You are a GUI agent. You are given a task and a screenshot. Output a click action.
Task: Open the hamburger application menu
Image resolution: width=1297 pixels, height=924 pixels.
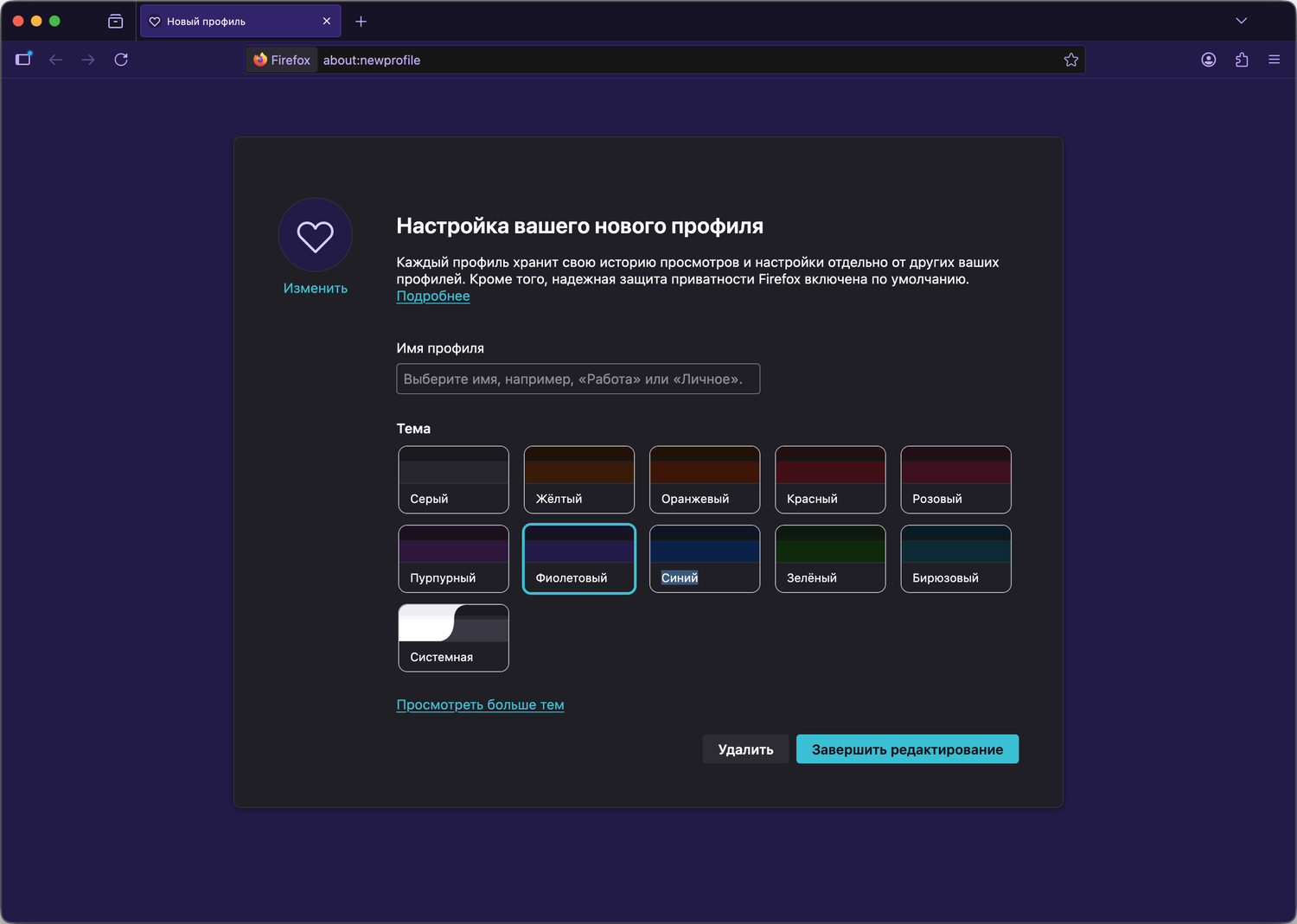(x=1274, y=60)
